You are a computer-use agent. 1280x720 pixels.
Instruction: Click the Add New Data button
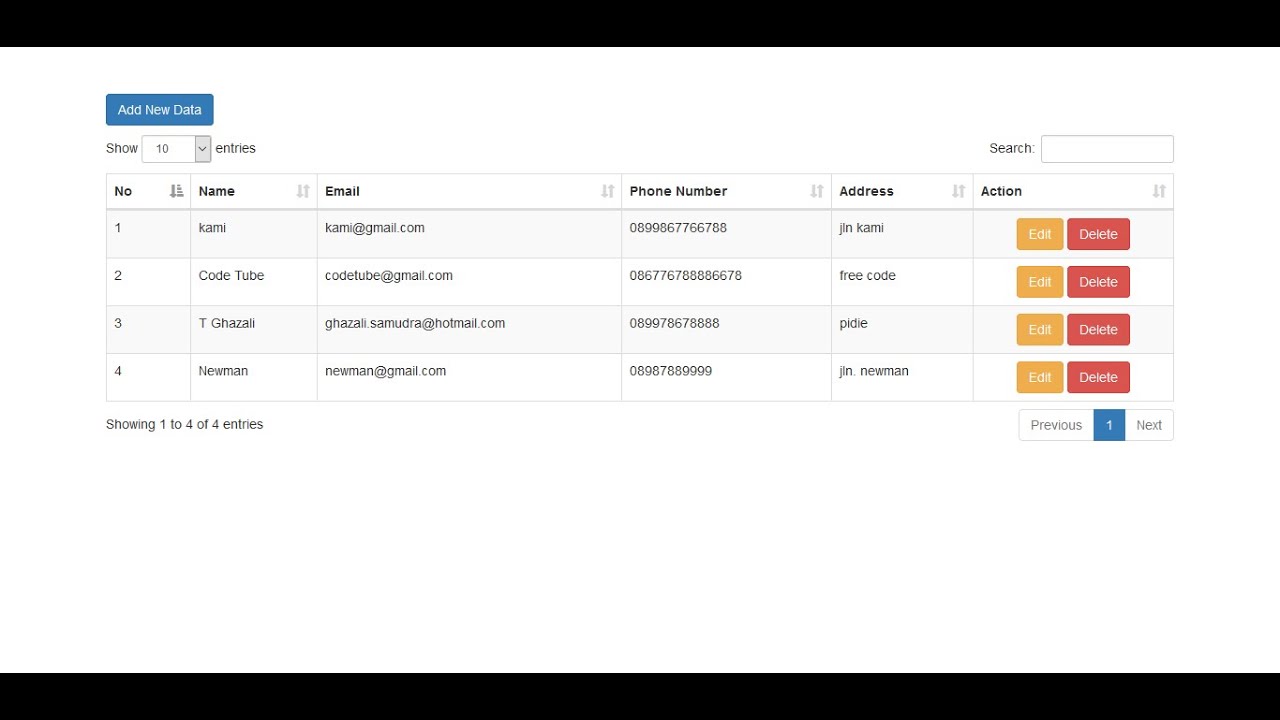[160, 110]
